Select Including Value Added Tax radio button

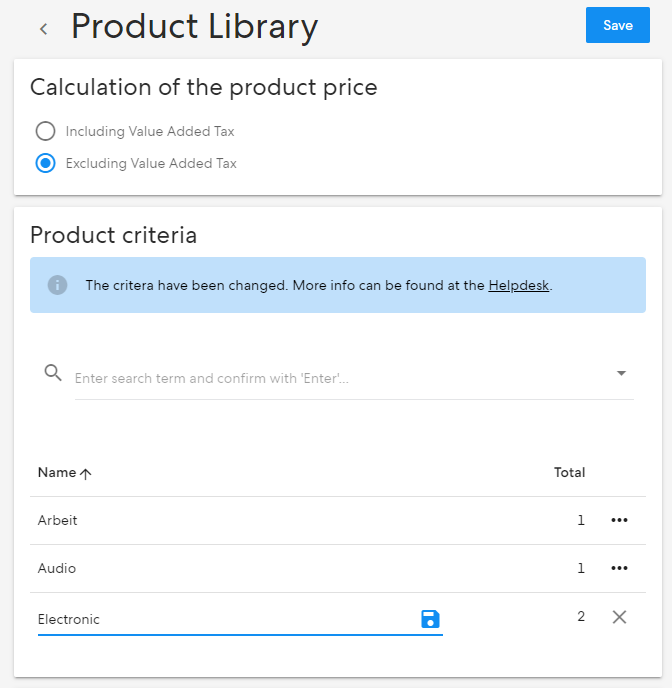coord(45,131)
